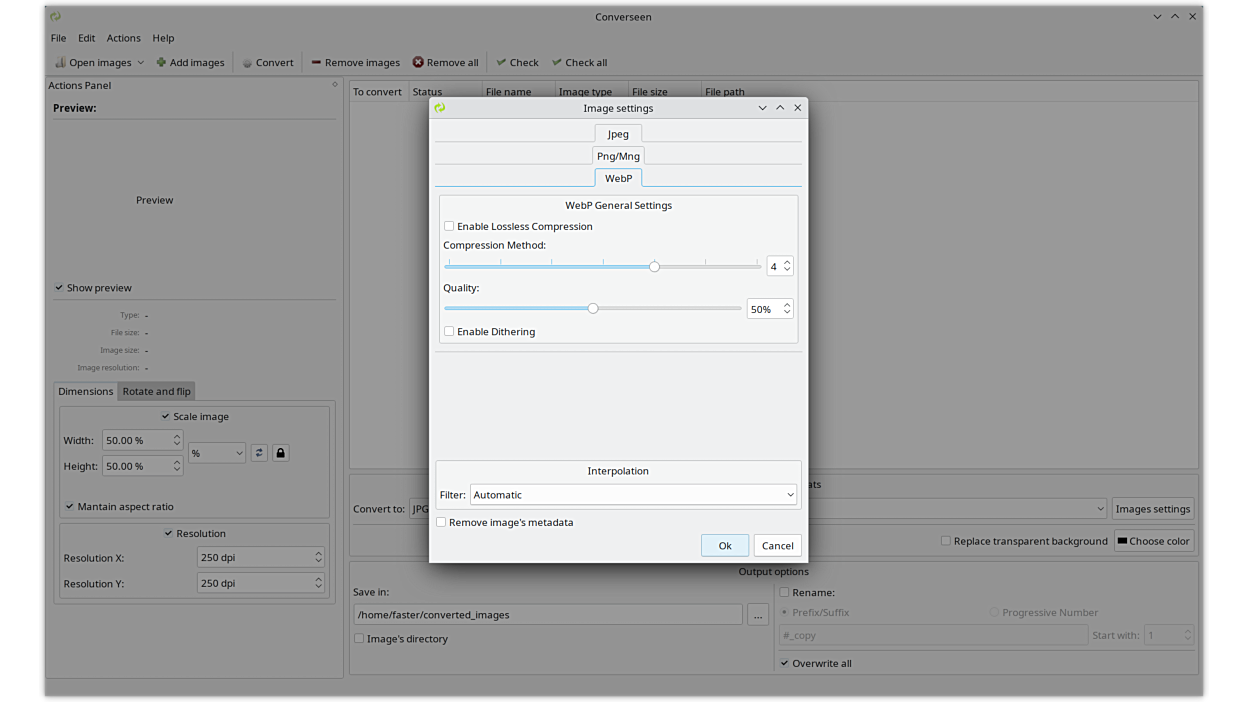This screenshot has width=1248, height=702.
Task: Click the Convert toolbar icon
Action: click(x=247, y=62)
